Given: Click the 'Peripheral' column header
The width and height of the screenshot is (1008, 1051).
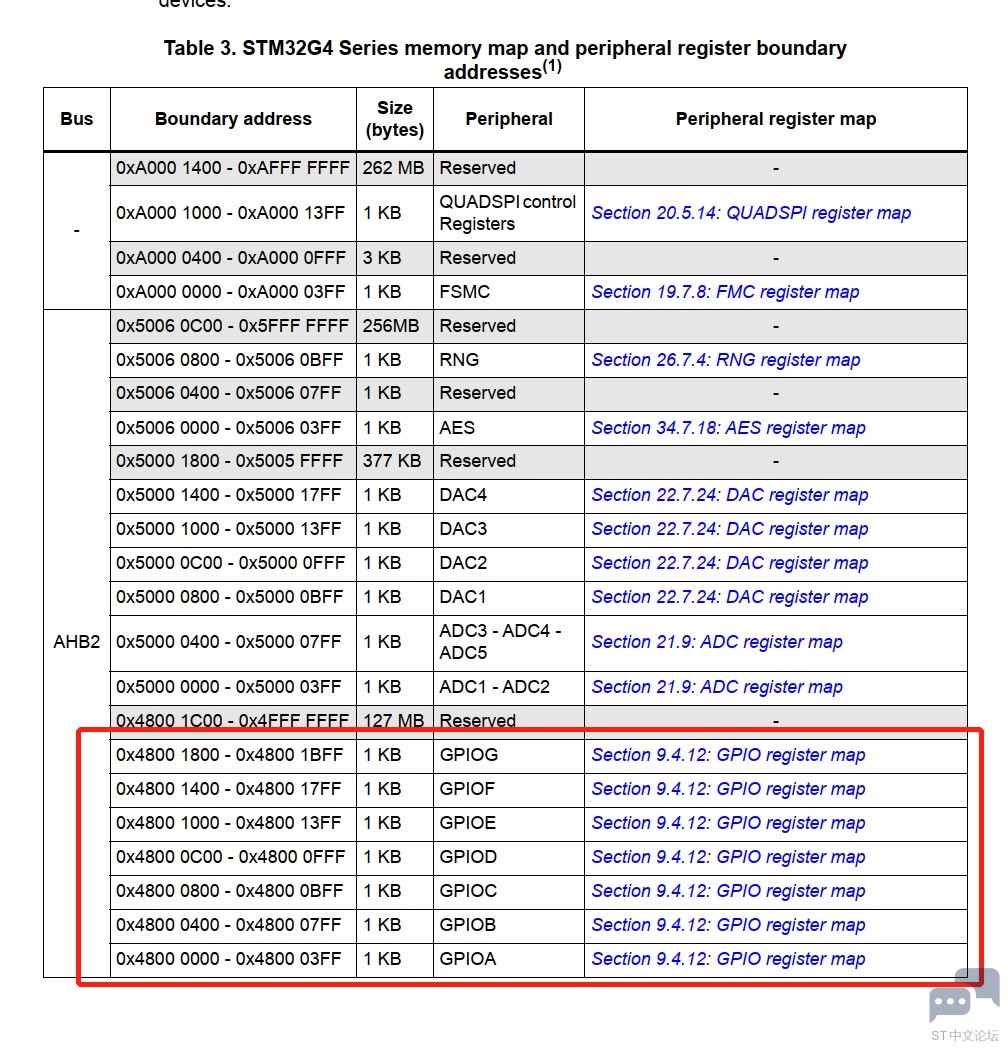Looking at the screenshot, I should [x=509, y=119].
